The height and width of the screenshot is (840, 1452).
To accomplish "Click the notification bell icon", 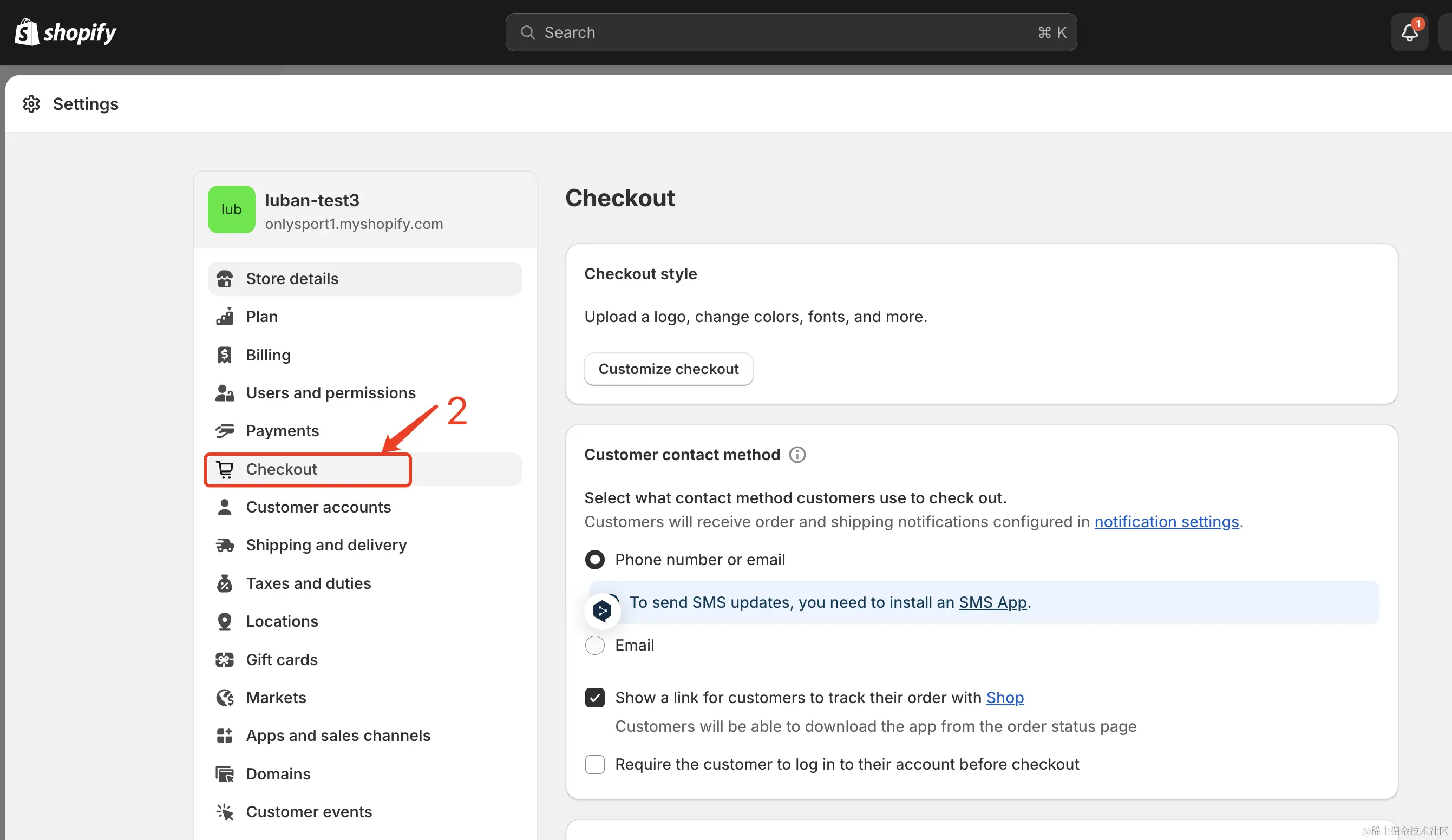I will [1409, 32].
